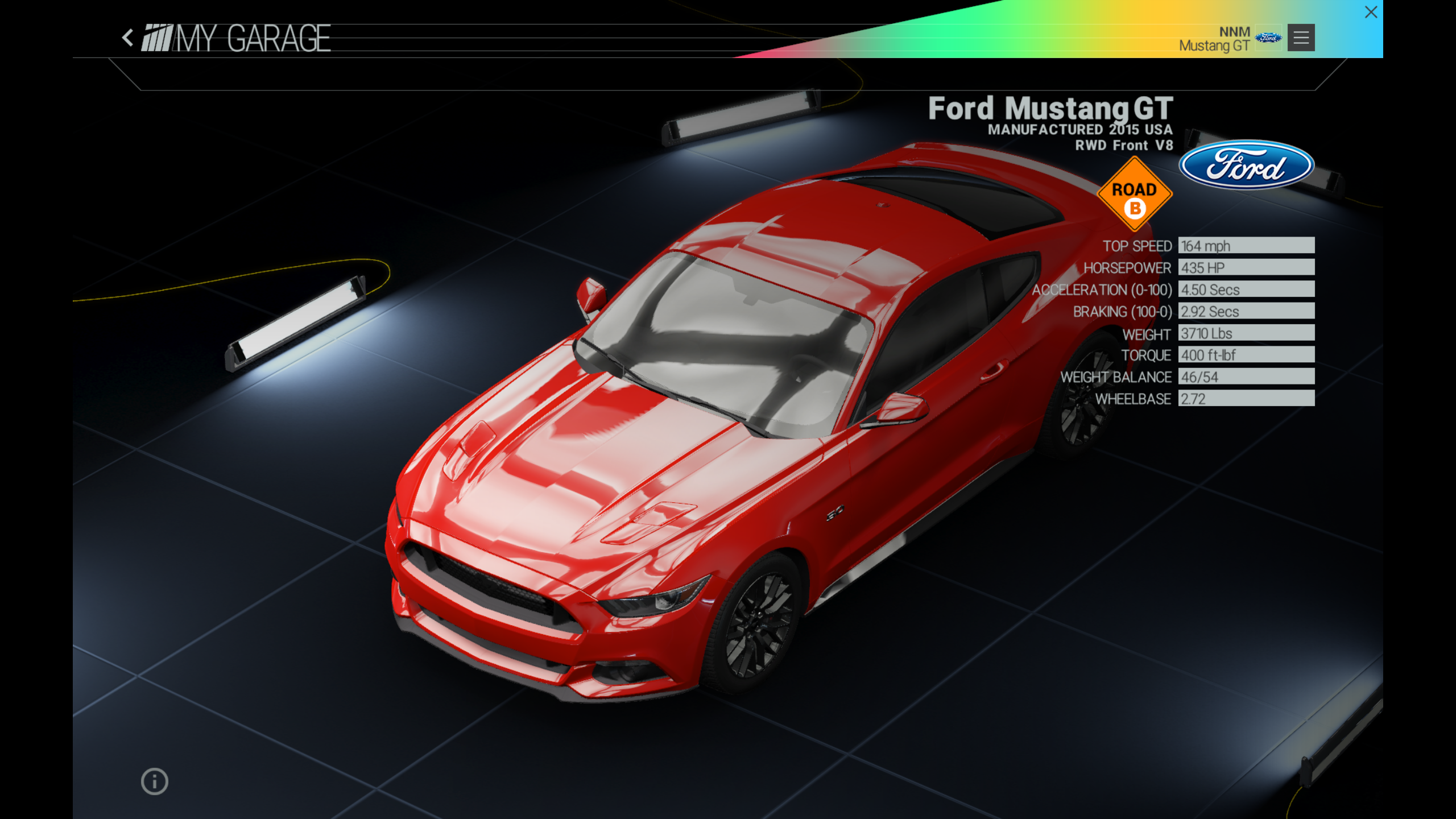Image resolution: width=1456 pixels, height=819 pixels.
Task: Click the TORQUE label
Action: point(1146,355)
